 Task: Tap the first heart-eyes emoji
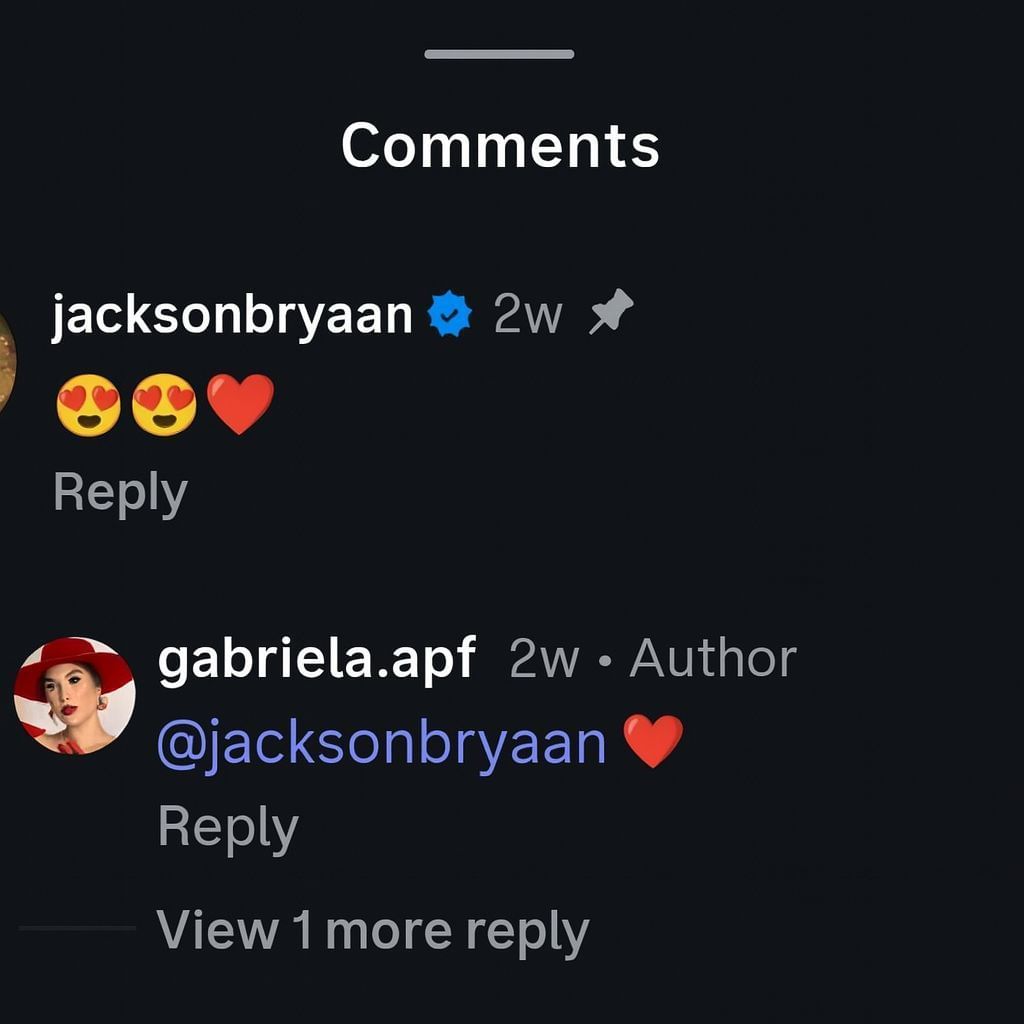coord(89,406)
